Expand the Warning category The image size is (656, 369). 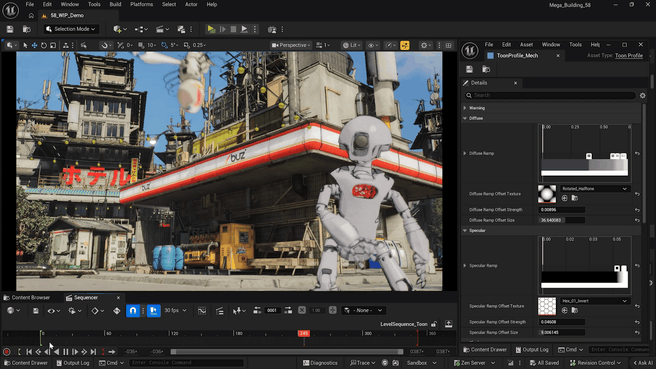(x=465, y=108)
